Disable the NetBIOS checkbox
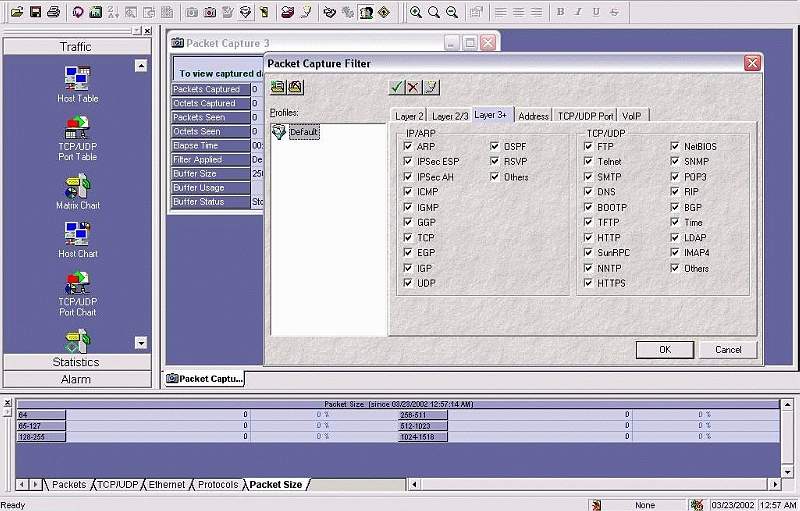This screenshot has height=511, width=800. [675, 146]
